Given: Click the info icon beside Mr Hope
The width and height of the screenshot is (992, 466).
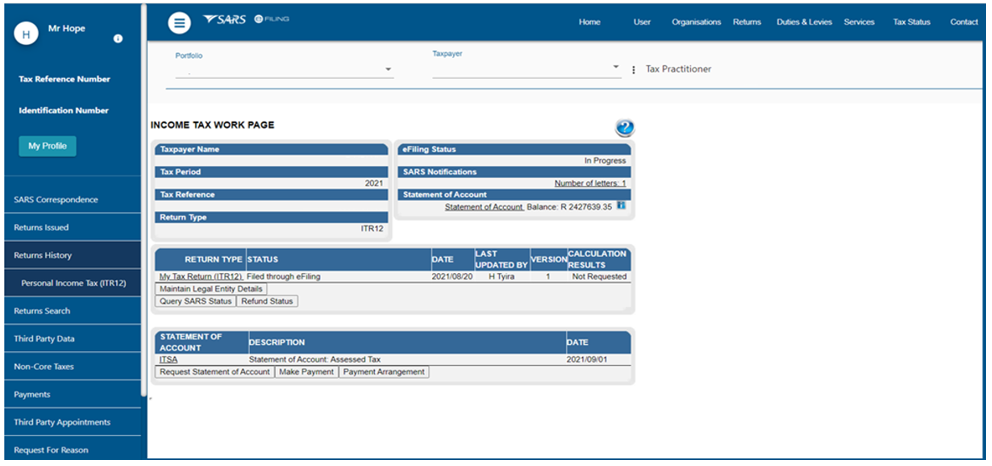Looking at the screenshot, I should pos(118,39).
